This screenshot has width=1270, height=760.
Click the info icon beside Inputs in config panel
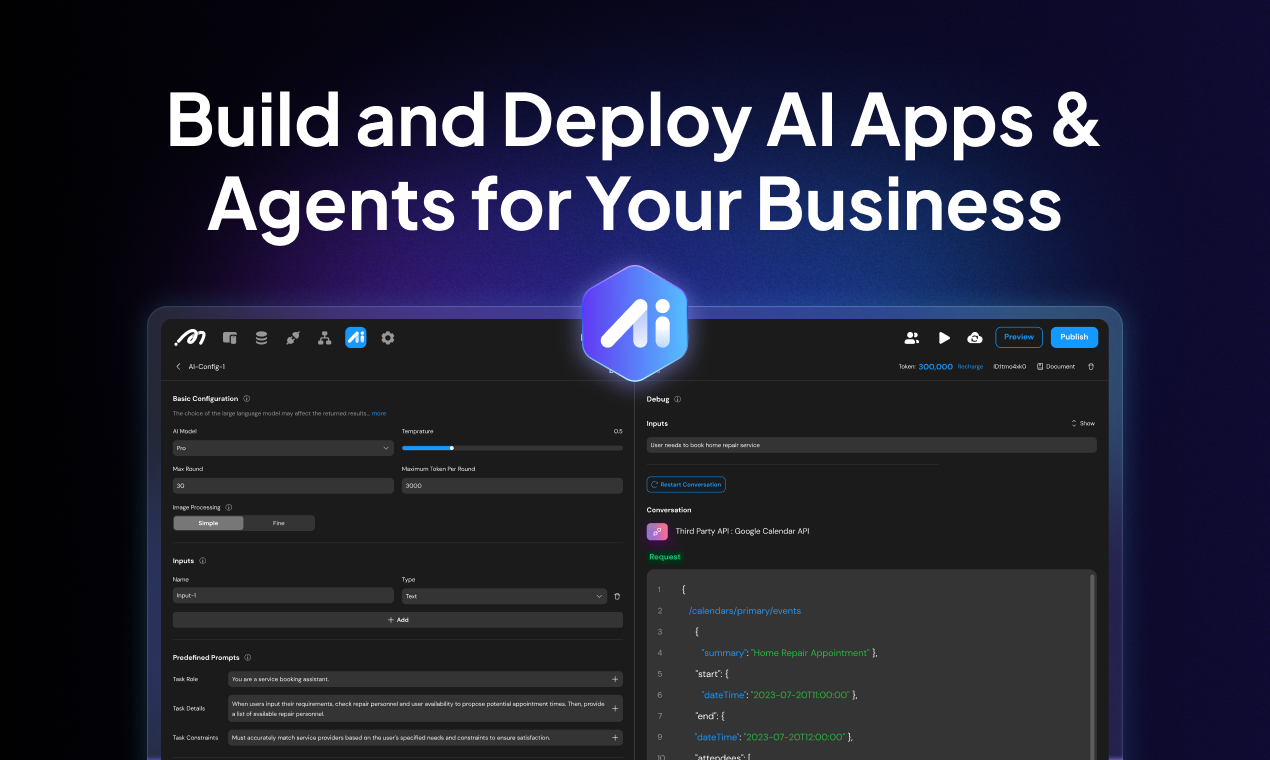pyautogui.click(x=203, y=561)
